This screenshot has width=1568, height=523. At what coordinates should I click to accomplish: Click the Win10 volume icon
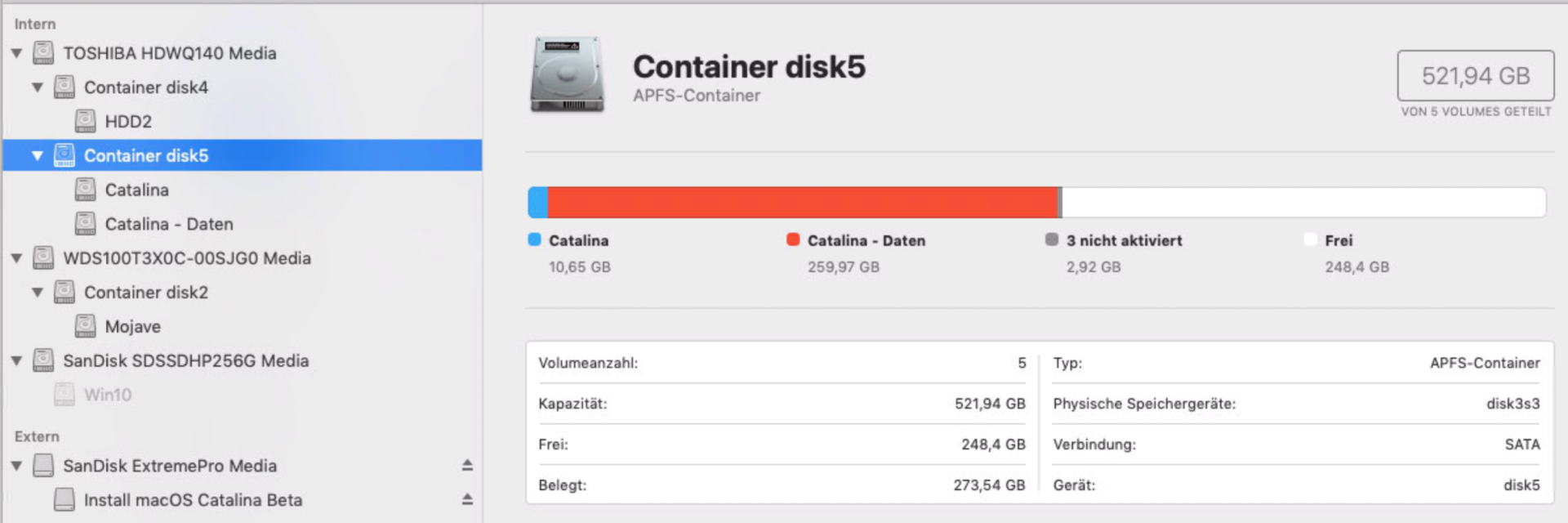tap(65, 395)
